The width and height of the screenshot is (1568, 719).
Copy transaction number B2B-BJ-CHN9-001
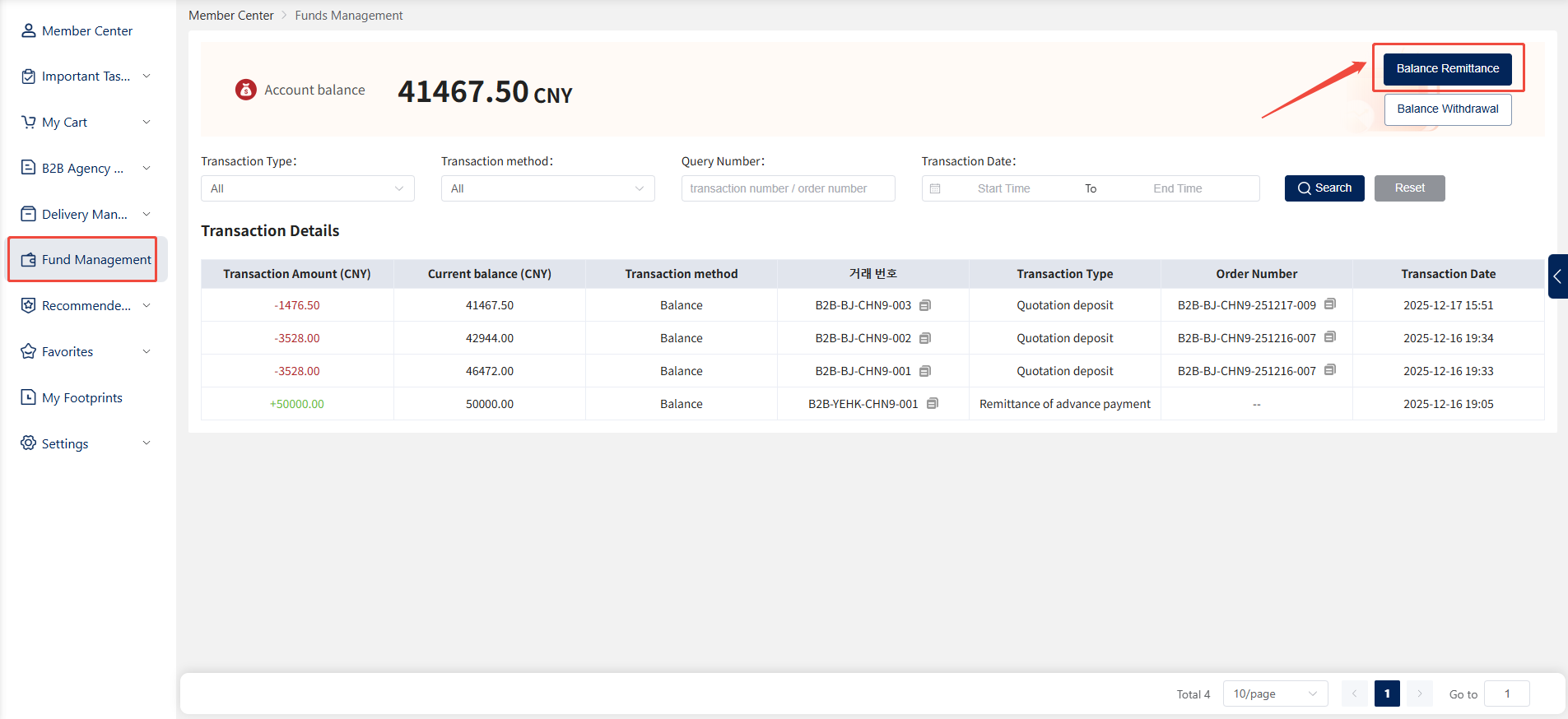click(925, 371)
